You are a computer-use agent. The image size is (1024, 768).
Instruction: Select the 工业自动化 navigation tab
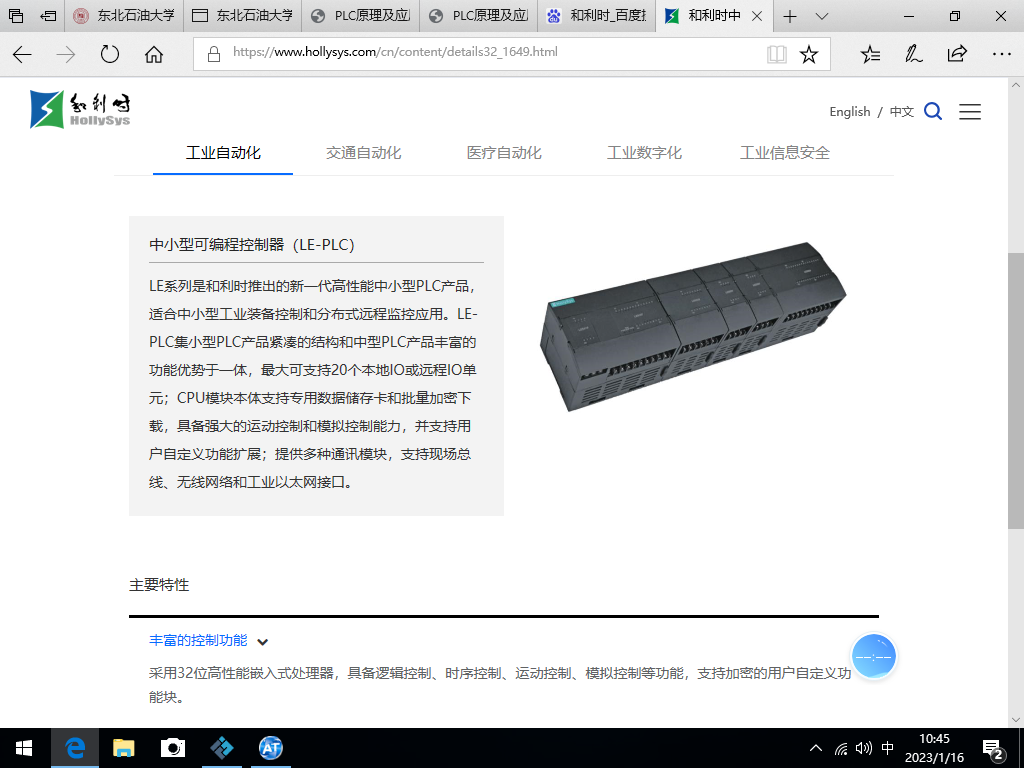pyautogui.click(x=223, y=153)
